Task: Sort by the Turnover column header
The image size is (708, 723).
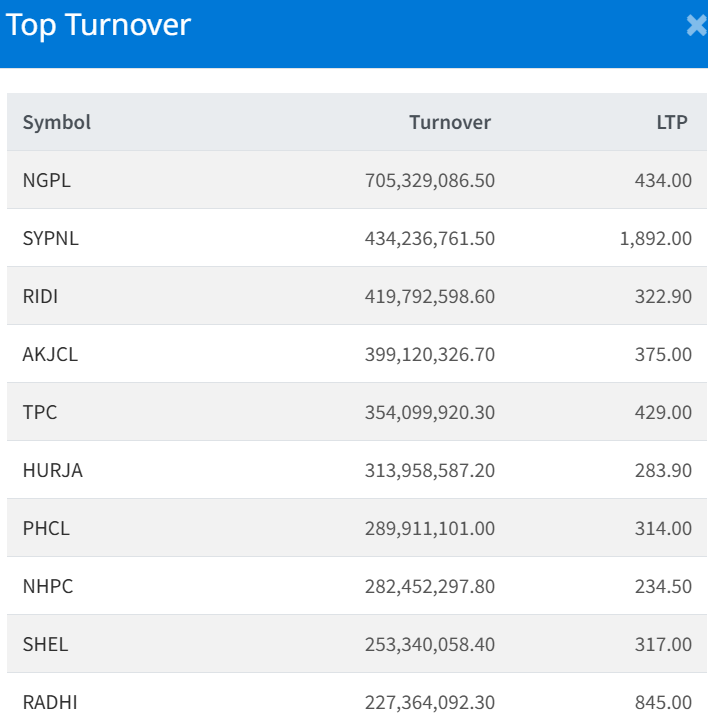Action: click(x=450, y=122)
